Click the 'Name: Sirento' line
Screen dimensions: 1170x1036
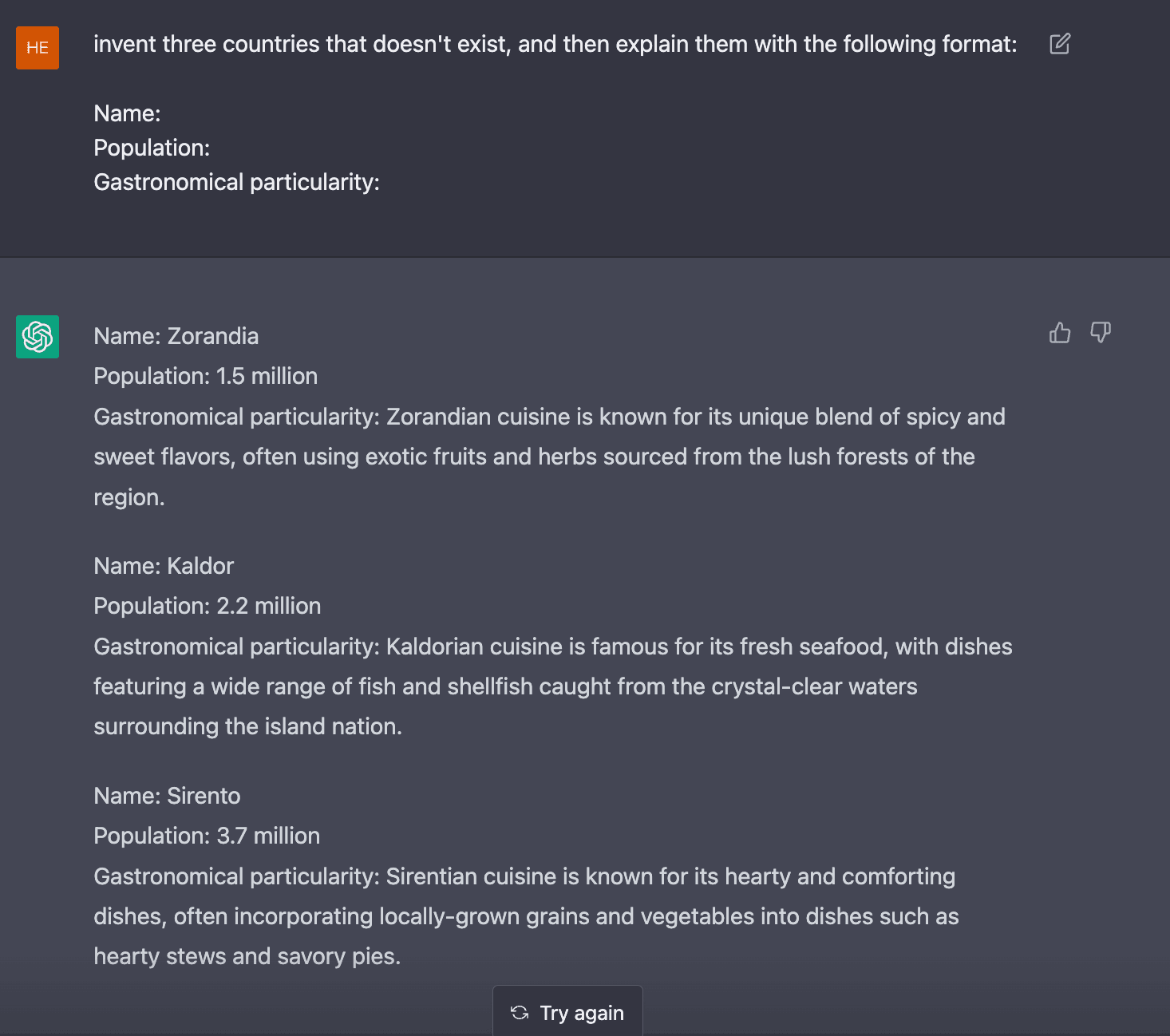(167, 796)
